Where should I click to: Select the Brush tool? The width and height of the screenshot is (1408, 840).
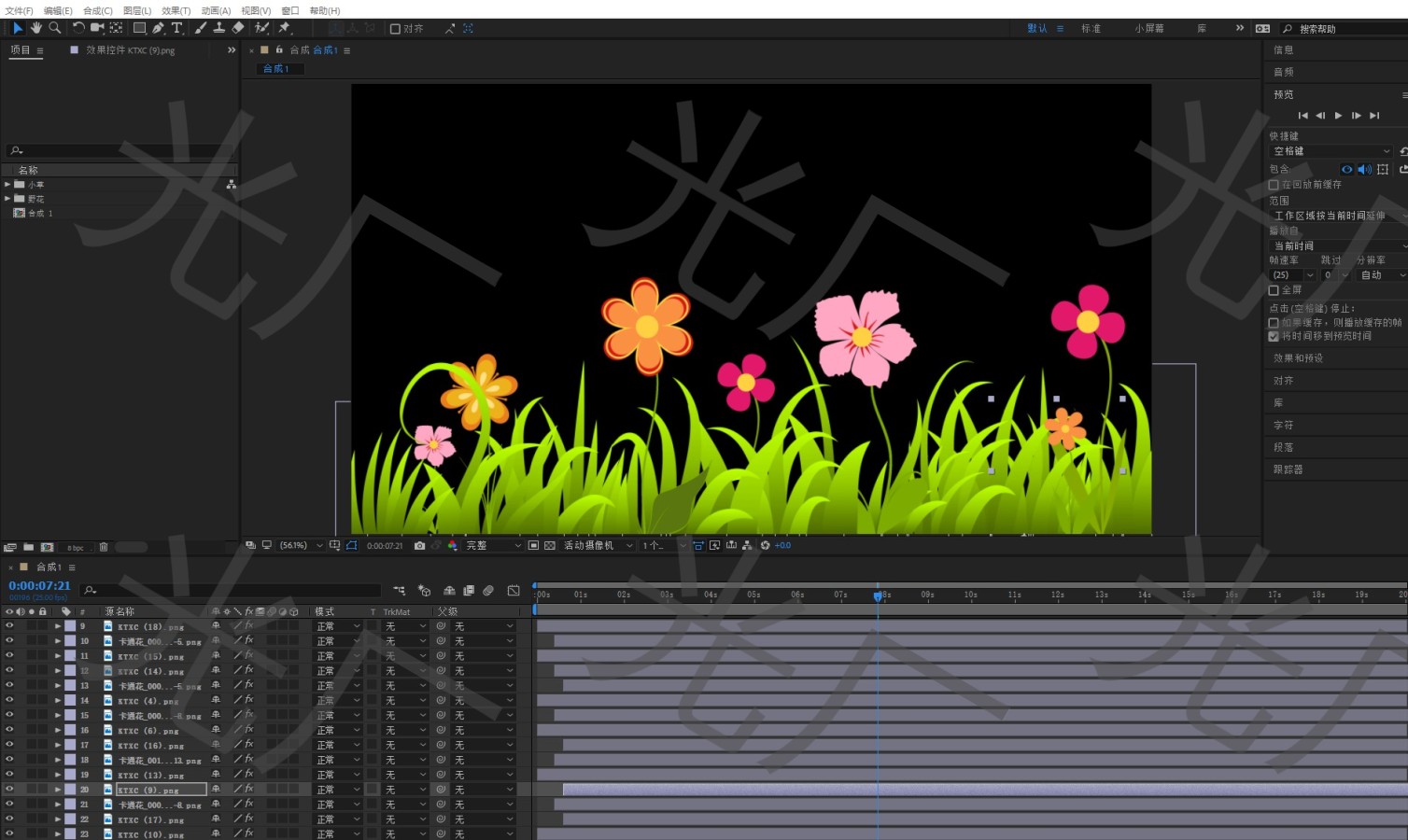(201, 28)
